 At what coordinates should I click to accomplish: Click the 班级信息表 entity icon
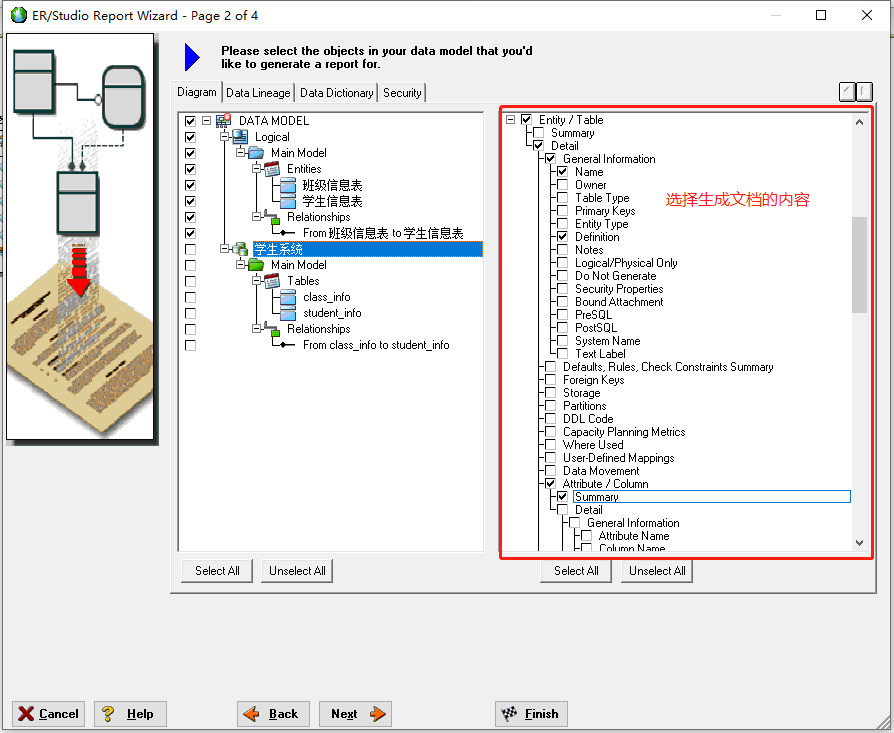288,185
